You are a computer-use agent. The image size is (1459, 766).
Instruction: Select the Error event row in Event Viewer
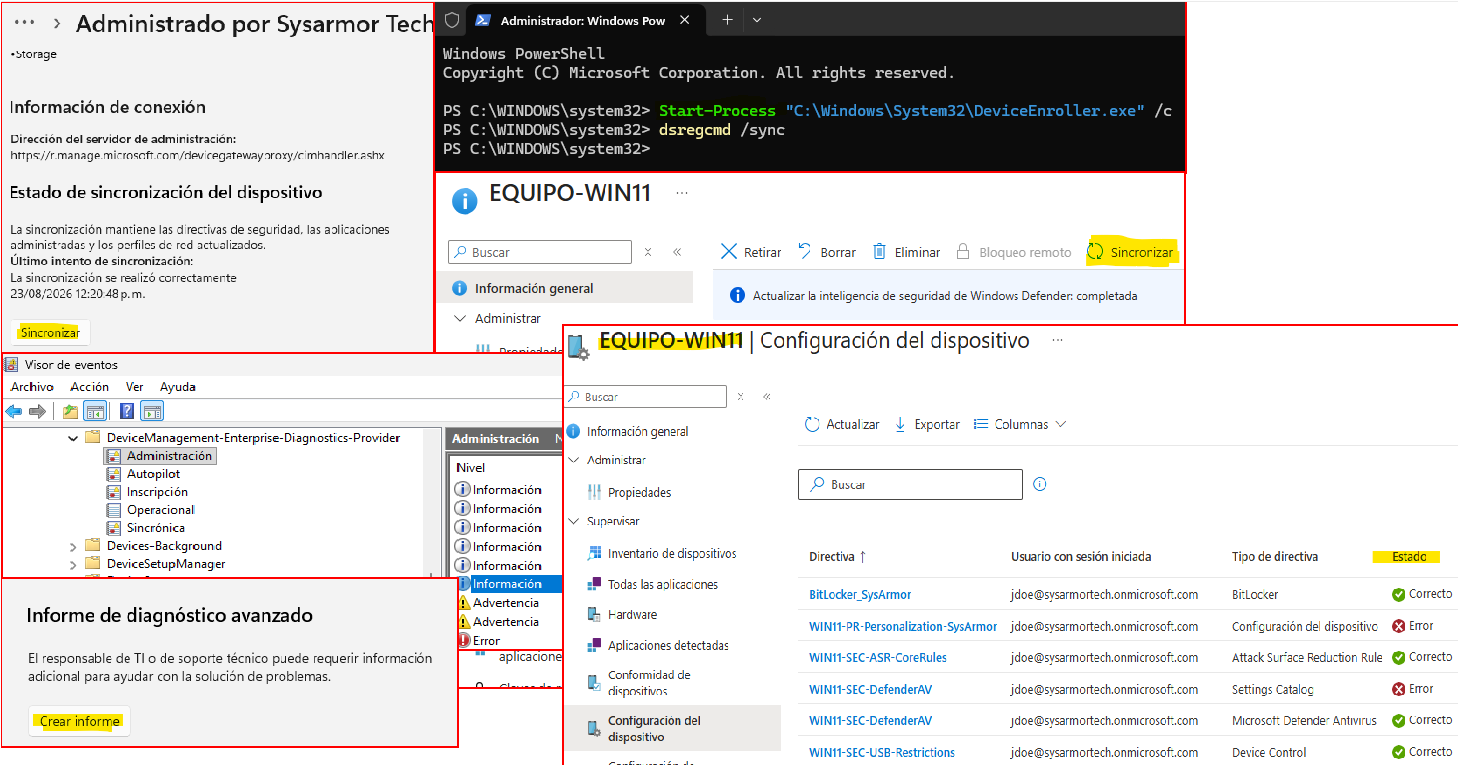[507, 641]
